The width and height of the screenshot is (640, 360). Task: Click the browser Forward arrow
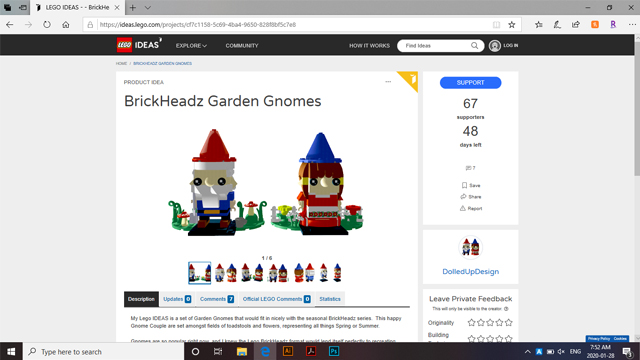[x=28, y=24]
